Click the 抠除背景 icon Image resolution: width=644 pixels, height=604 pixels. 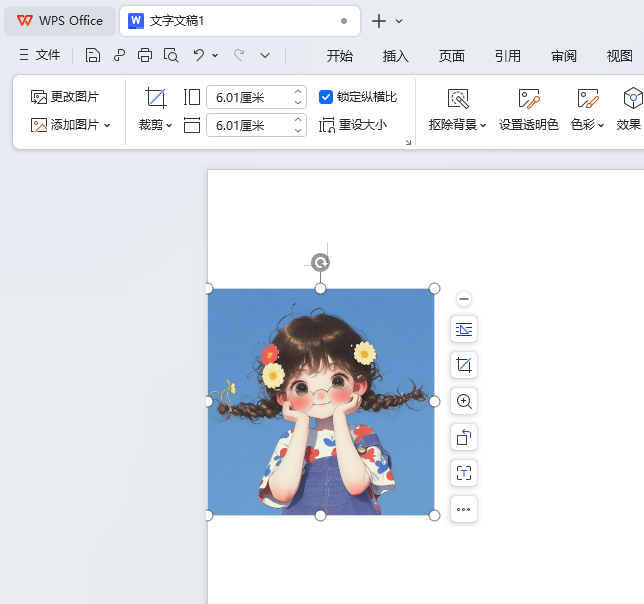[x=458, y=99]
